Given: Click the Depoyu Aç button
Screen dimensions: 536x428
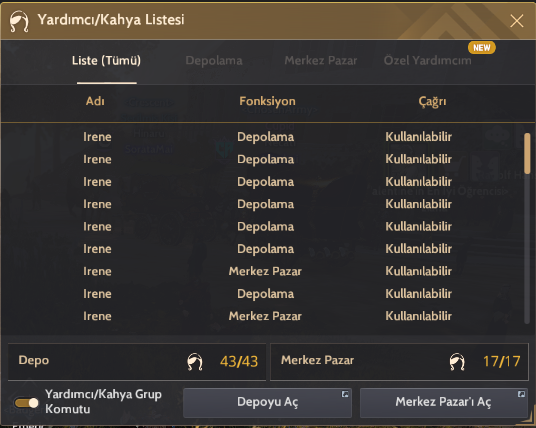Looking at the screenshot, I should tap(267, 402).
